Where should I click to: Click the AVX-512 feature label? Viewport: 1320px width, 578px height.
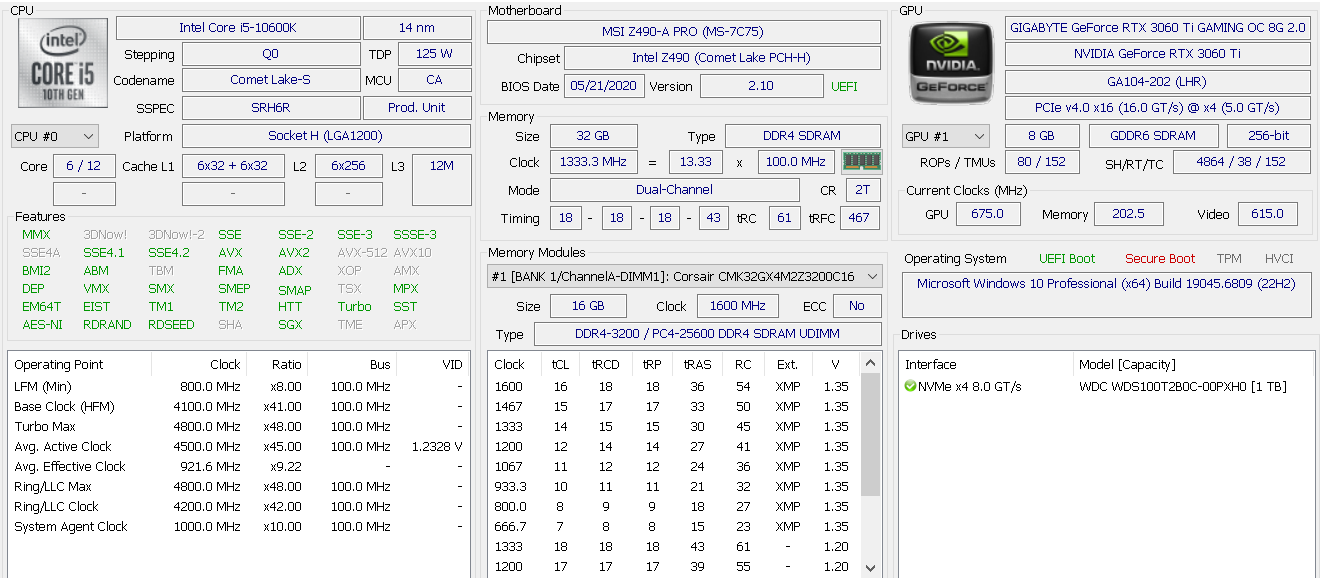point(361,252)
